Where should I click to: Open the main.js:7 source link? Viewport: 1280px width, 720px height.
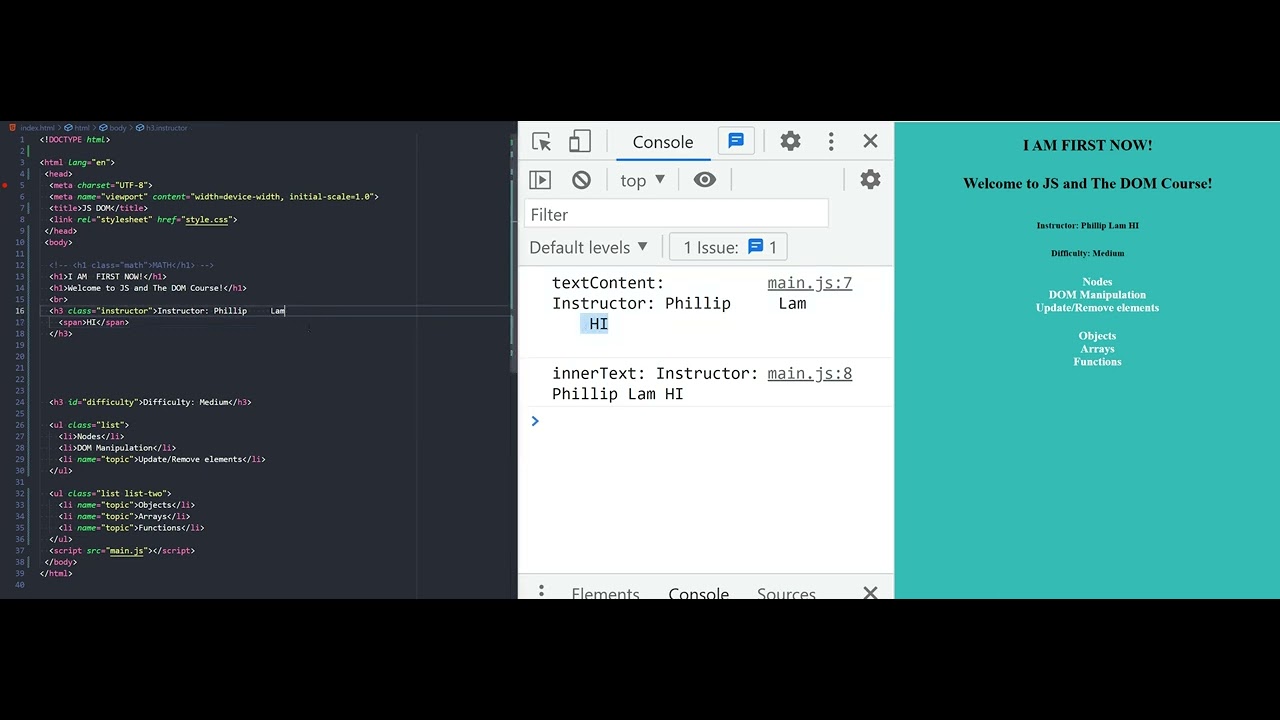click(809, 283)
